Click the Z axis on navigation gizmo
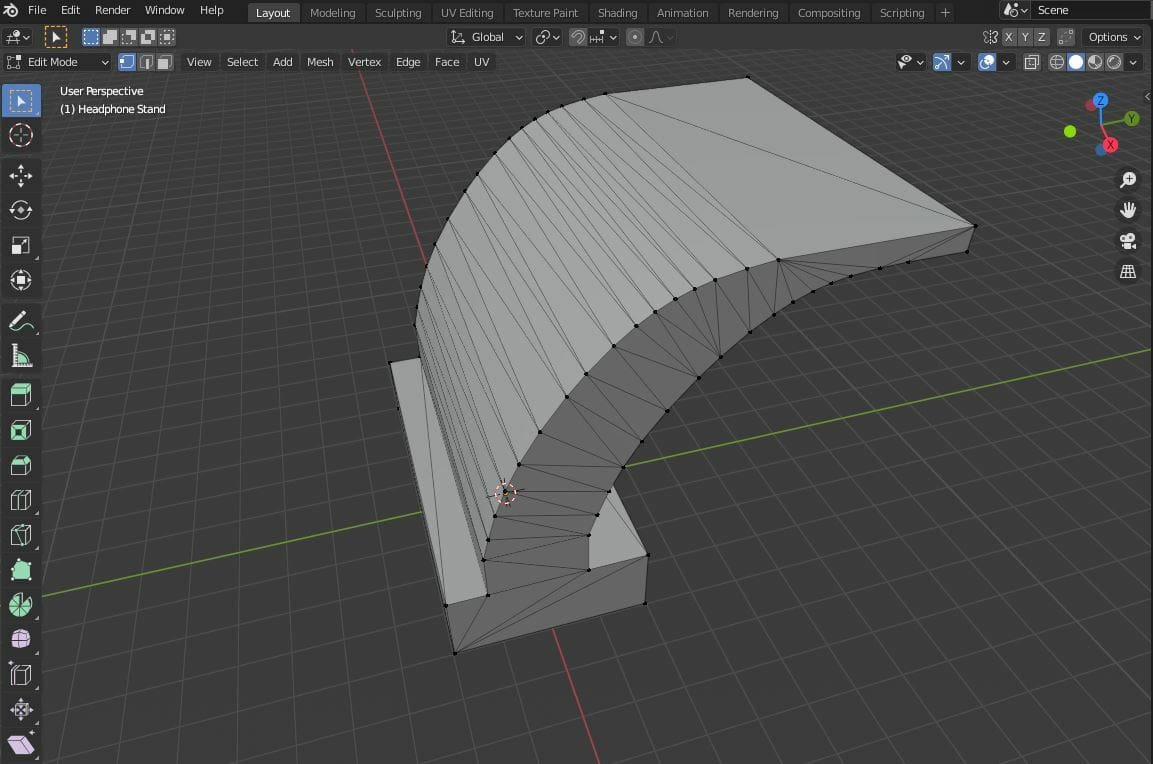 pyautogui.click(x=1100, y=100)
